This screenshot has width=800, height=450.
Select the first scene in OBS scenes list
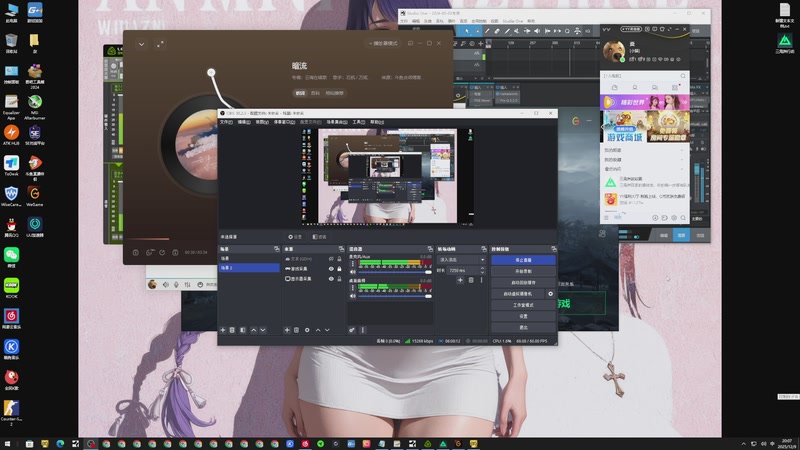click(x=249, y=259)
